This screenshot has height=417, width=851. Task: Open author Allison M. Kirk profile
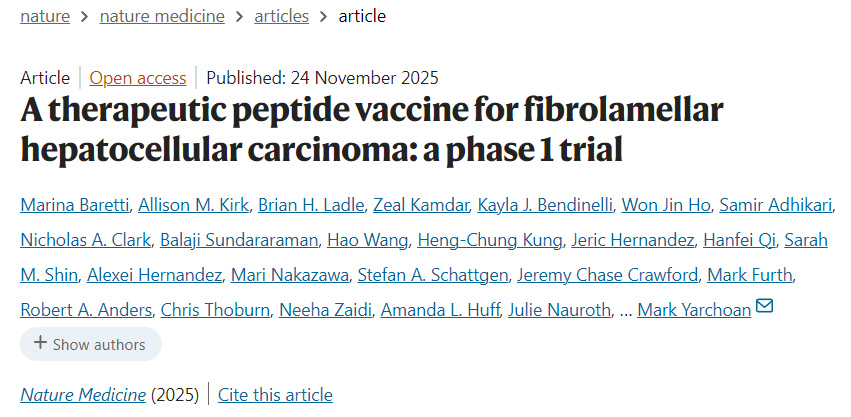coord(192,205)
